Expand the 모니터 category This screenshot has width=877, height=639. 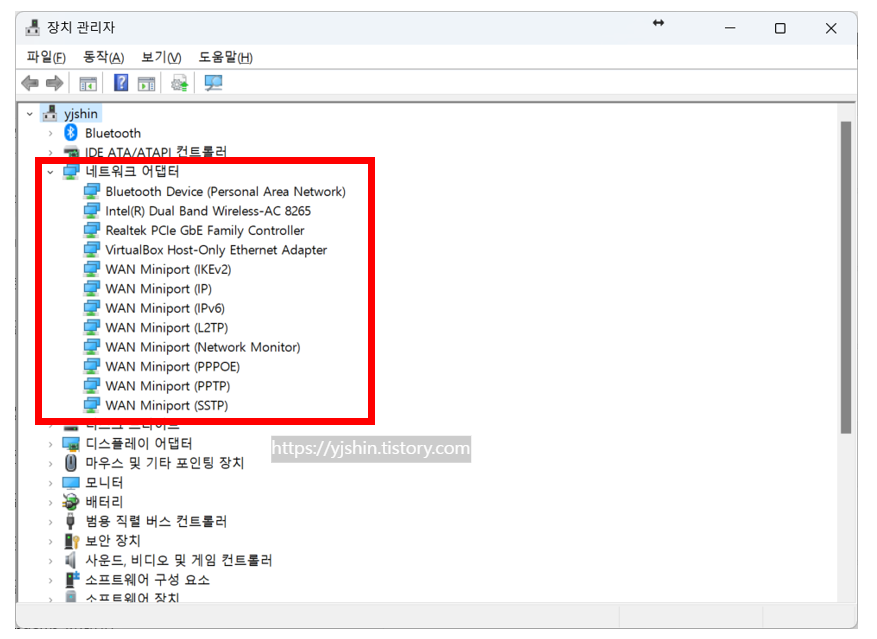coord(50,483)
